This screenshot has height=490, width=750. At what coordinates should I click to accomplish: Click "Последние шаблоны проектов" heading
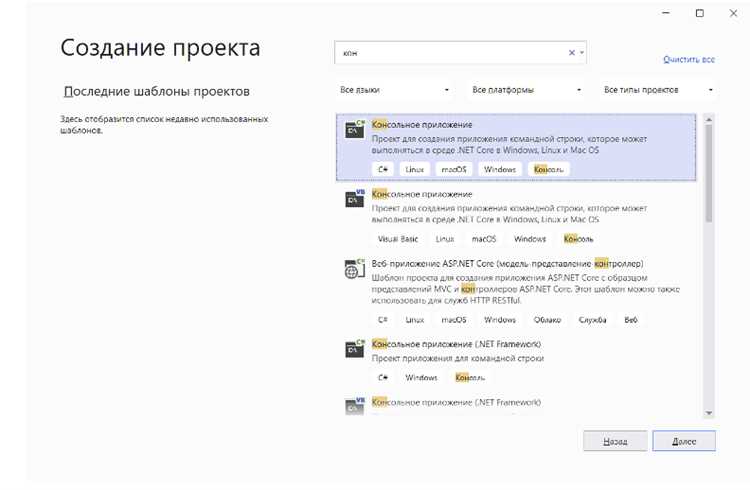(156, 91)
